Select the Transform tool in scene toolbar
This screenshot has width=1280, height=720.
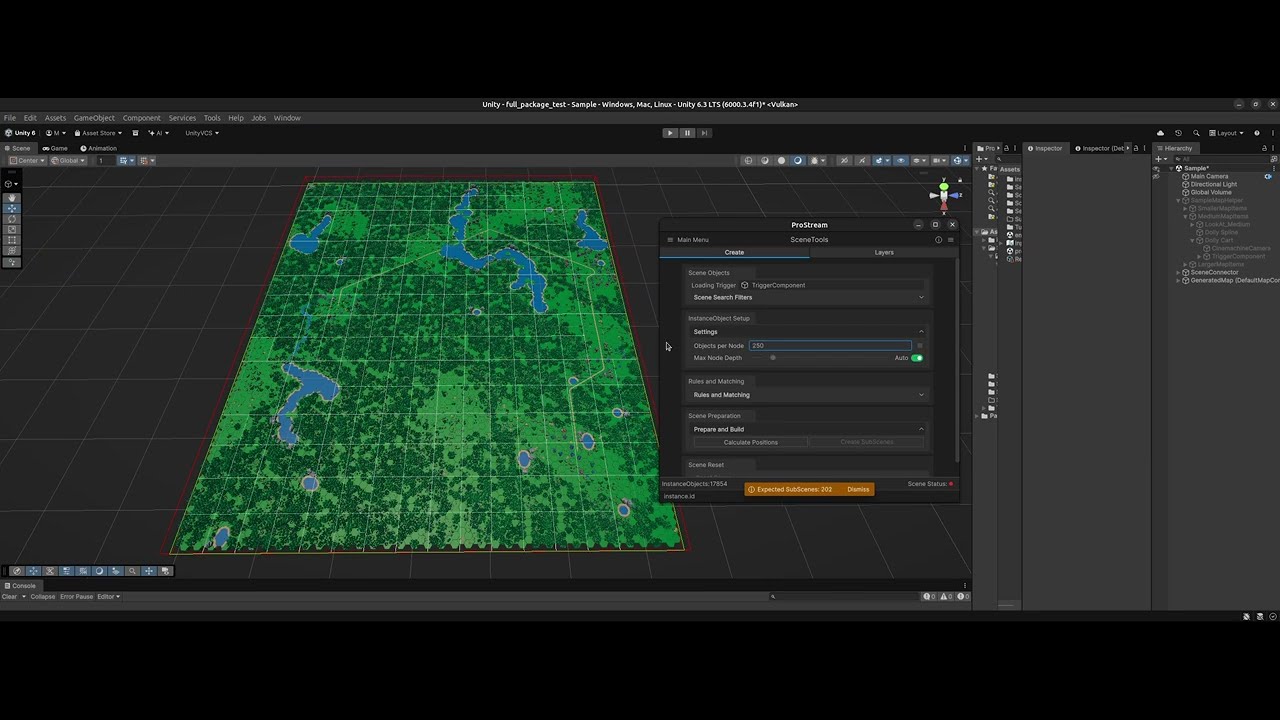coord(12,251)
